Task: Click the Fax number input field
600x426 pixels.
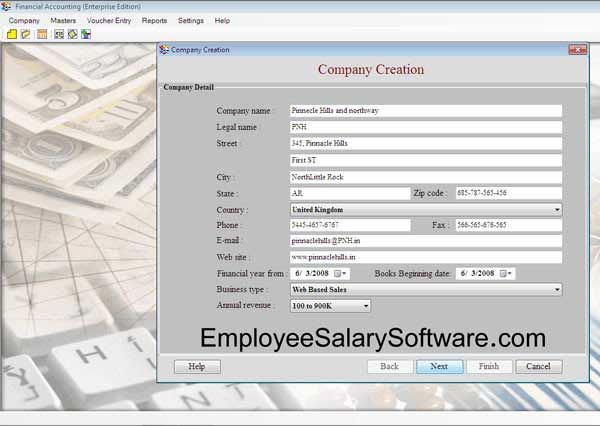Action: click(x=509, y=225)
